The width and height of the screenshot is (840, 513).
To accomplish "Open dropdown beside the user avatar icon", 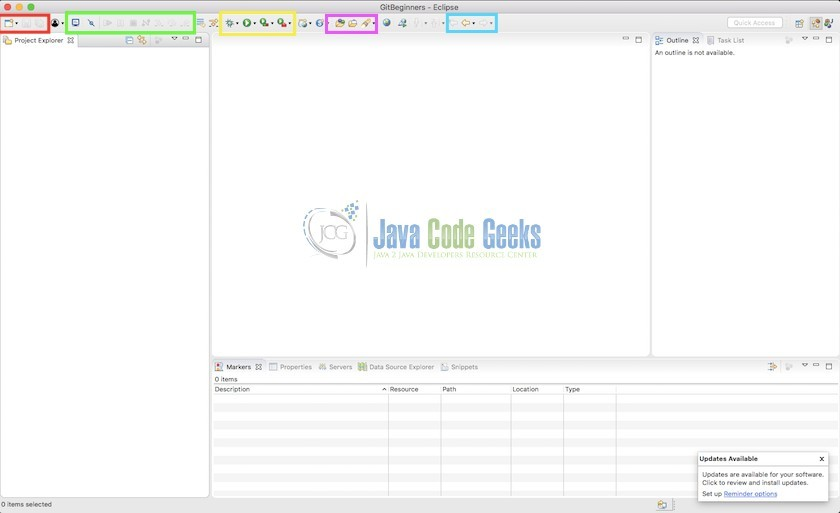I will tap(63, 23).
